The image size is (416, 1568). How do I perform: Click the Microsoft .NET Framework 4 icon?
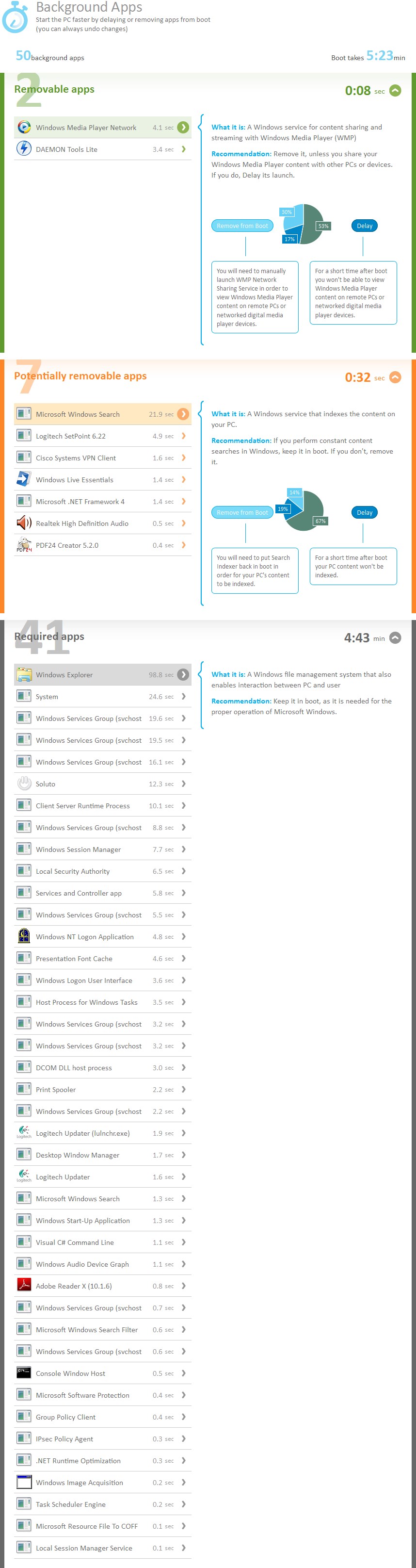point(24,501)
